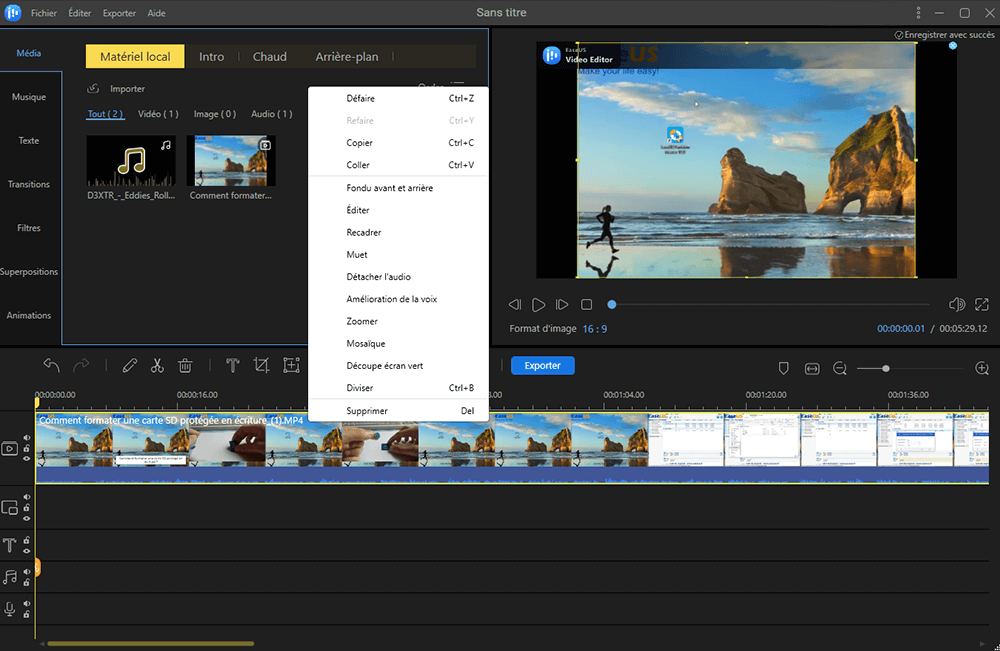
Task: Click the voiceover microphone track icon
Action: [x=10, y=610]
